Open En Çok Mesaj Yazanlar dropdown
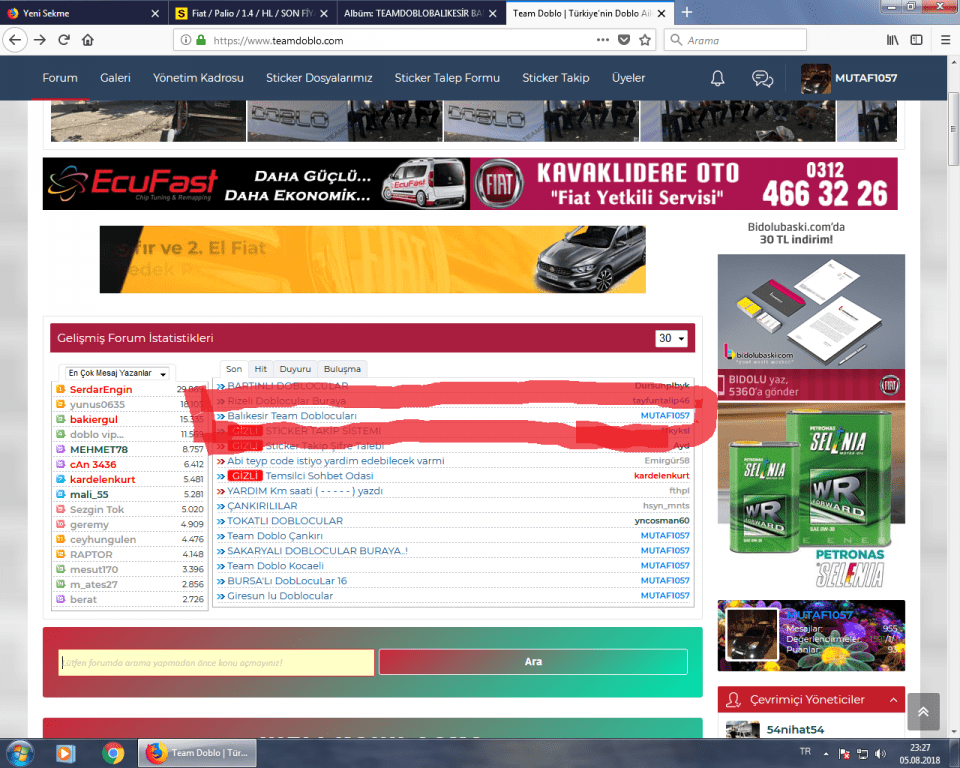Image resolution: width=960 pixels, height=768 pixels. (117, 373)
